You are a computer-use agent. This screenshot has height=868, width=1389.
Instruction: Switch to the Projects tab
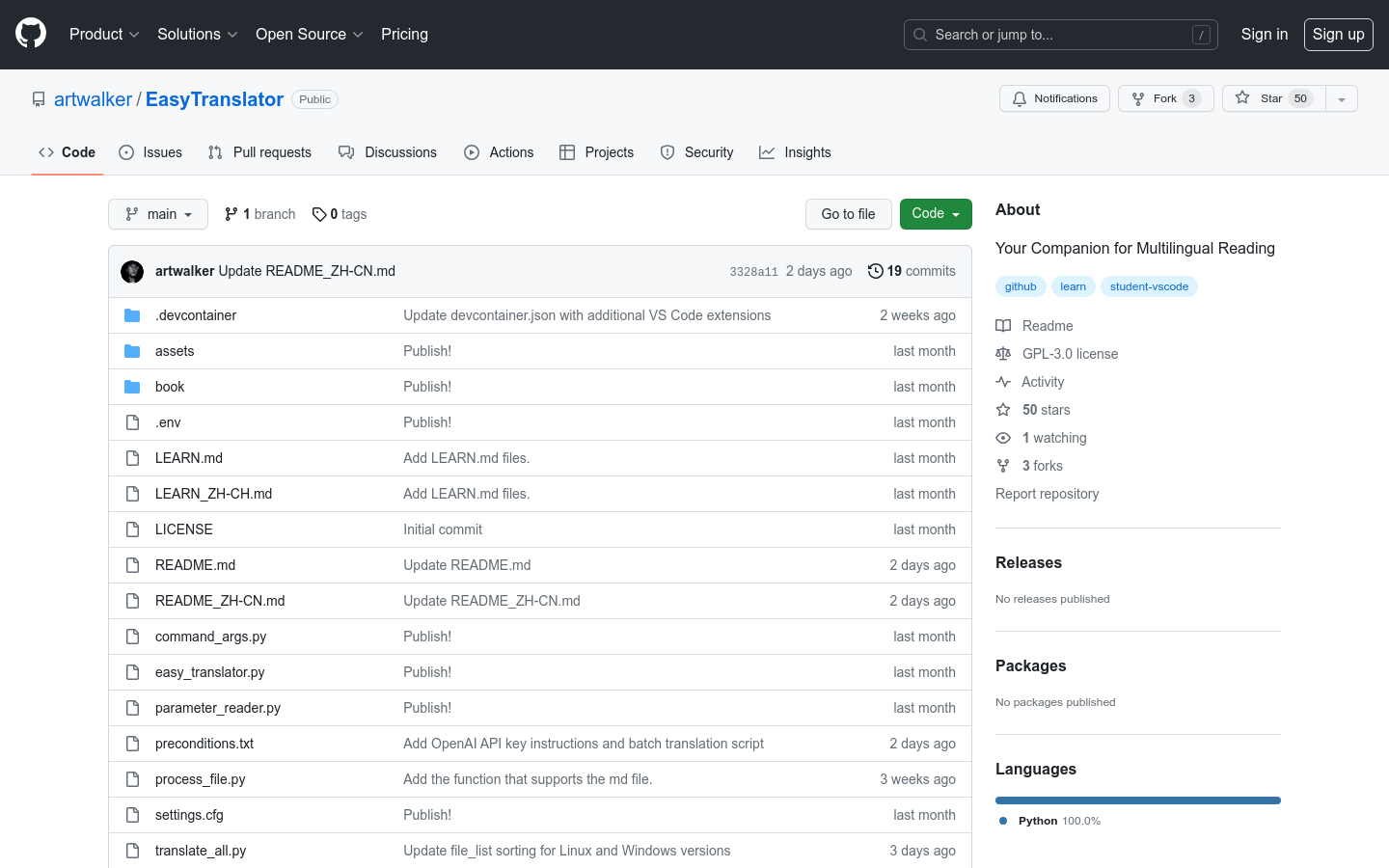point(597,152)
